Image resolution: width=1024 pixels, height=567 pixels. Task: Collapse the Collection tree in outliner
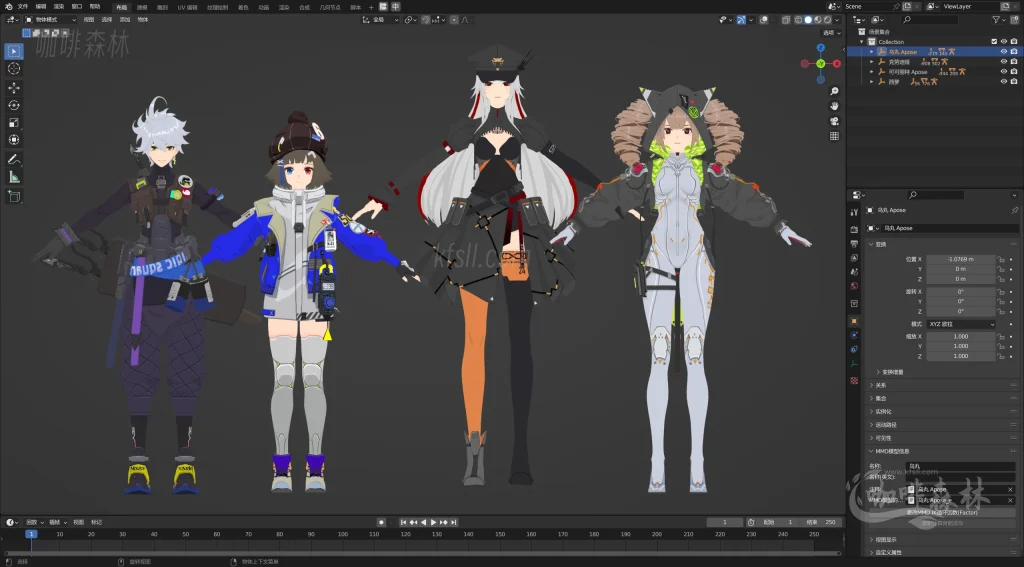coord(863,42)
